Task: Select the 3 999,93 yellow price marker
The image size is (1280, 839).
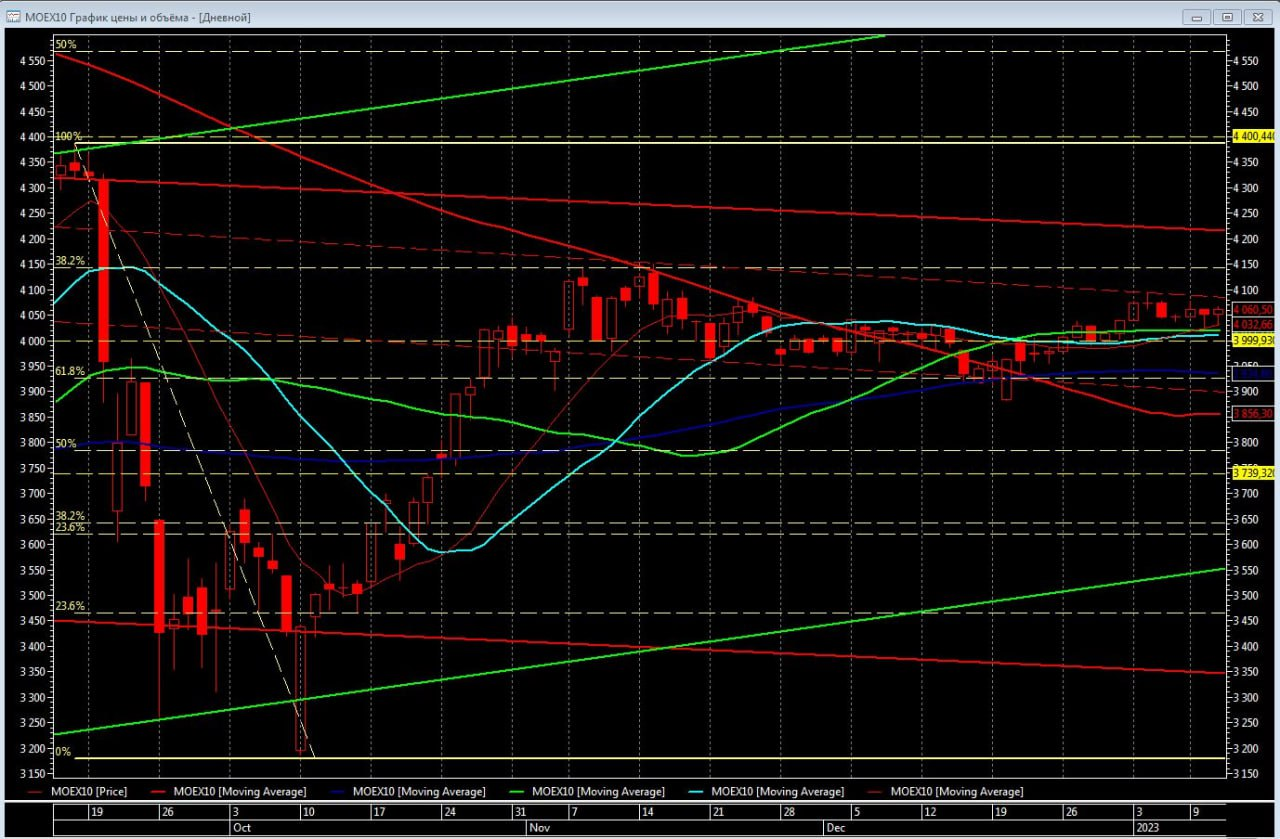Action: click(1253, 340)
